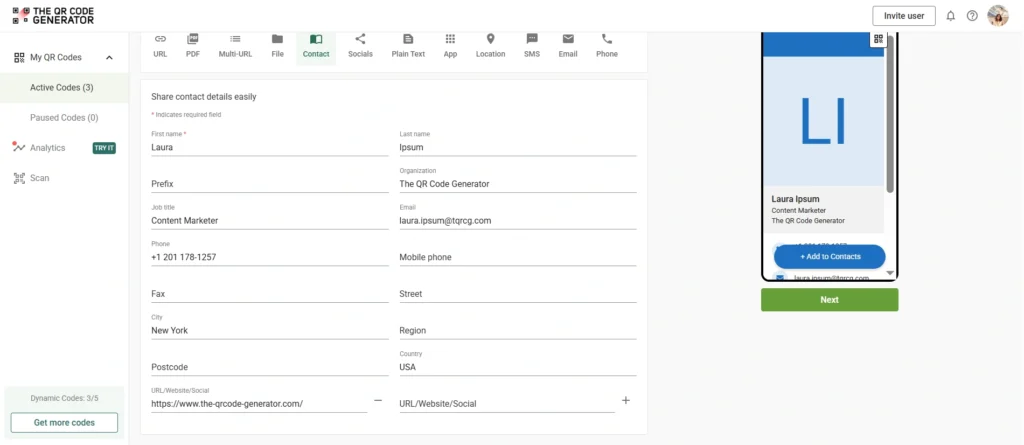Click the Region input field
1024x445 pixels.
518,331
